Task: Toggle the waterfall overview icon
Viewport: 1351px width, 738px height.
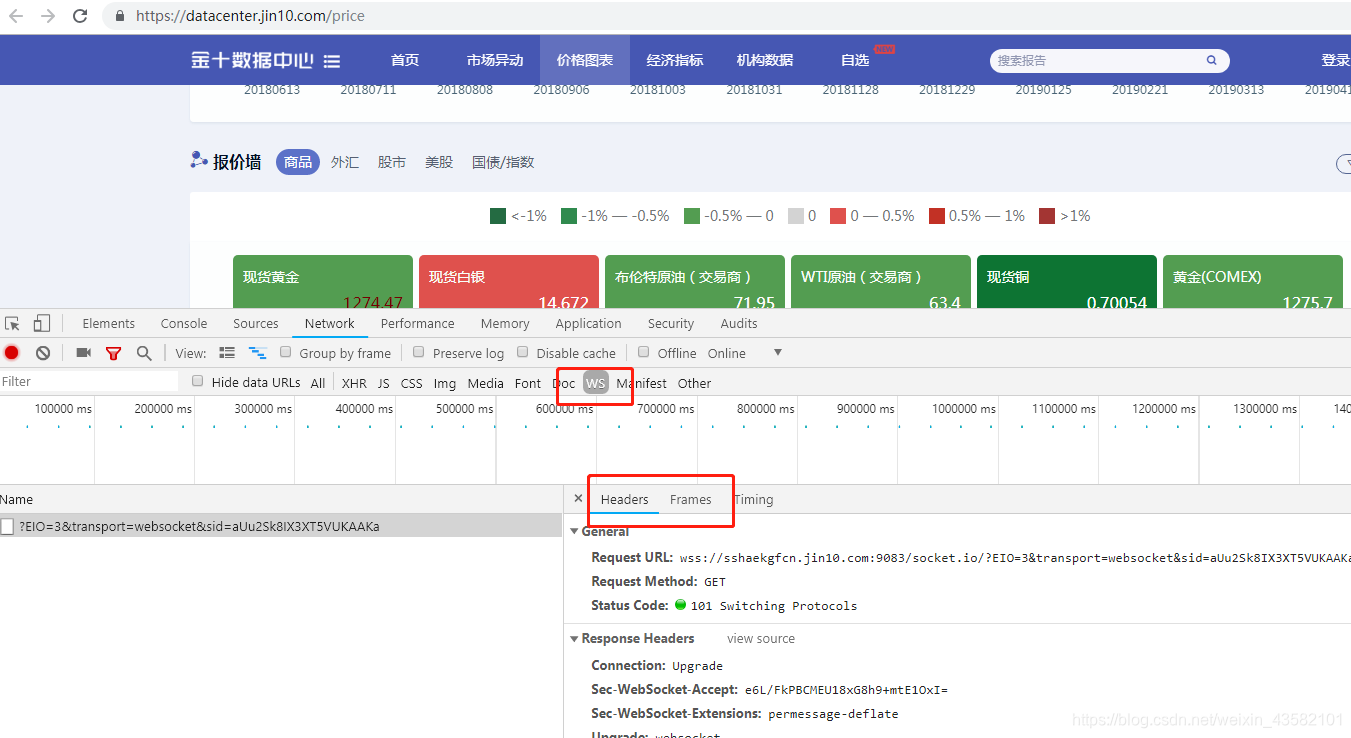Action: [258, 353]
